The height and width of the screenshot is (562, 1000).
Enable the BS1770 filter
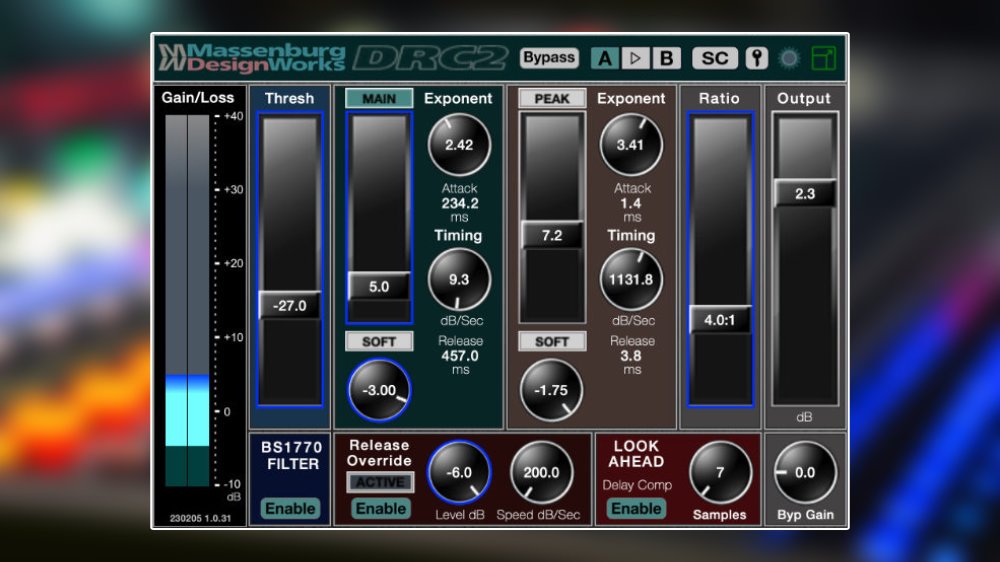click(290, 508)
